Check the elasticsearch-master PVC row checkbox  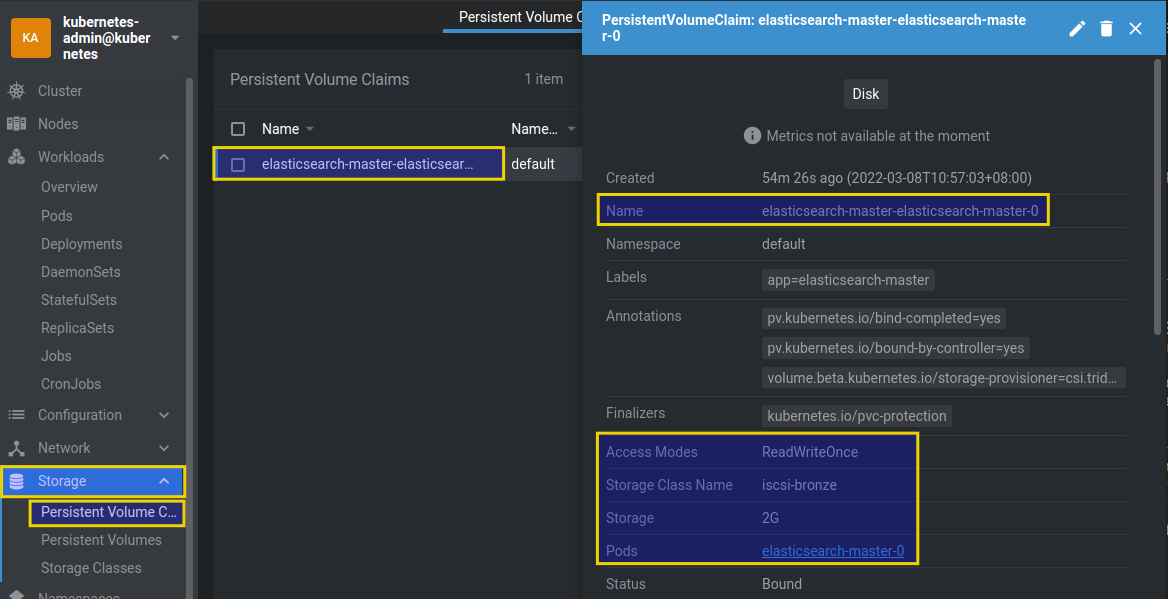click(x=238, y=165)
